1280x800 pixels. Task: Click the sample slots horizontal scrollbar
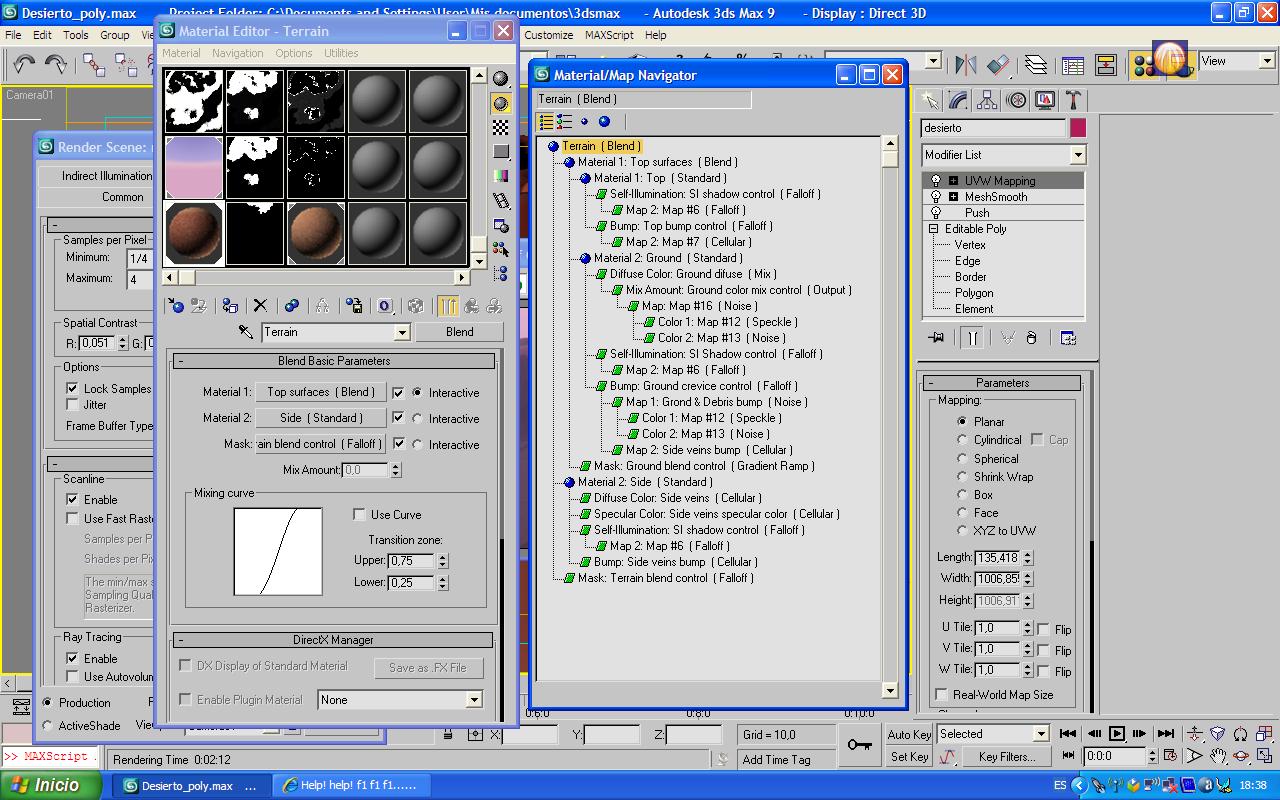coord(316,277)
